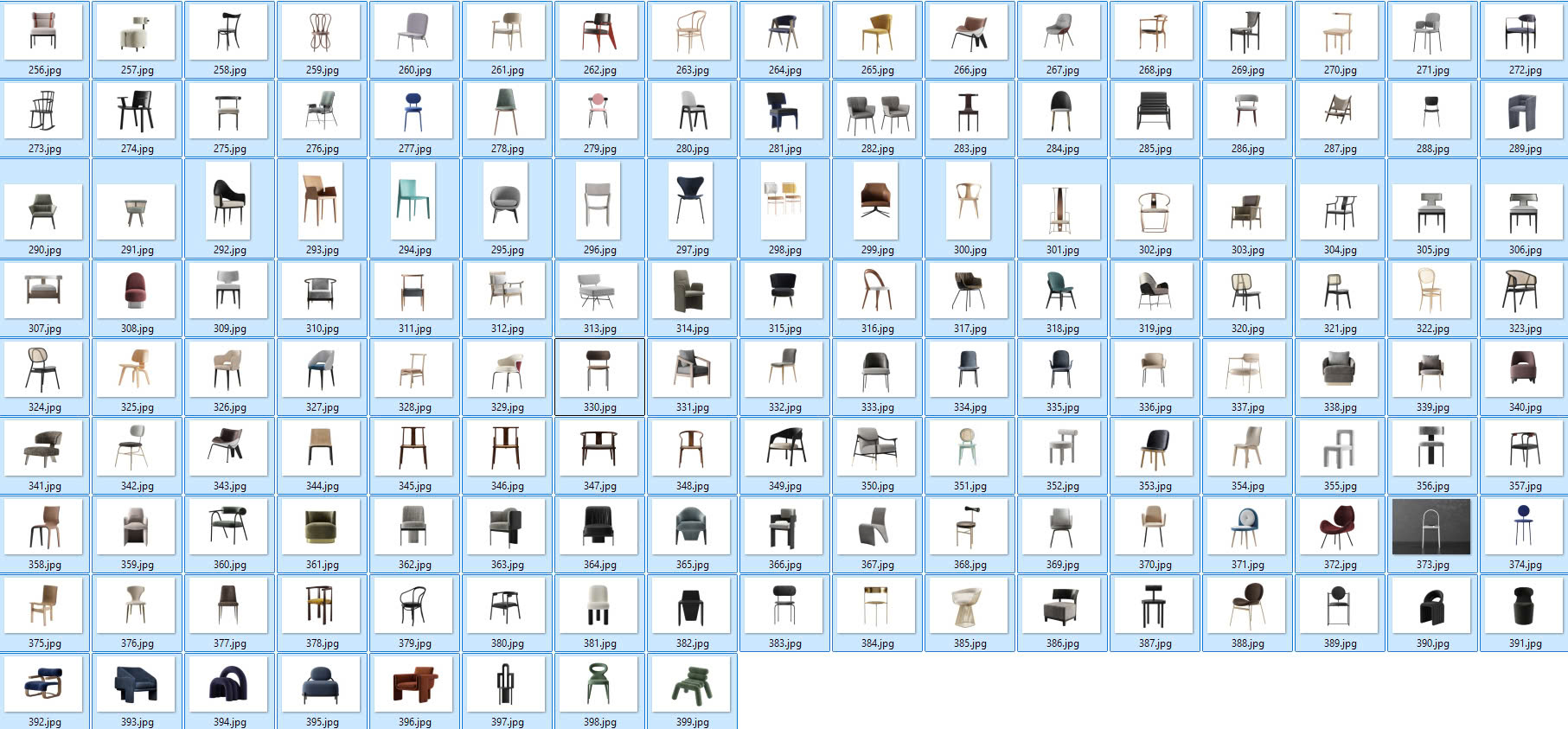Click the yellow chair image 265.jpg

[877, 31]
